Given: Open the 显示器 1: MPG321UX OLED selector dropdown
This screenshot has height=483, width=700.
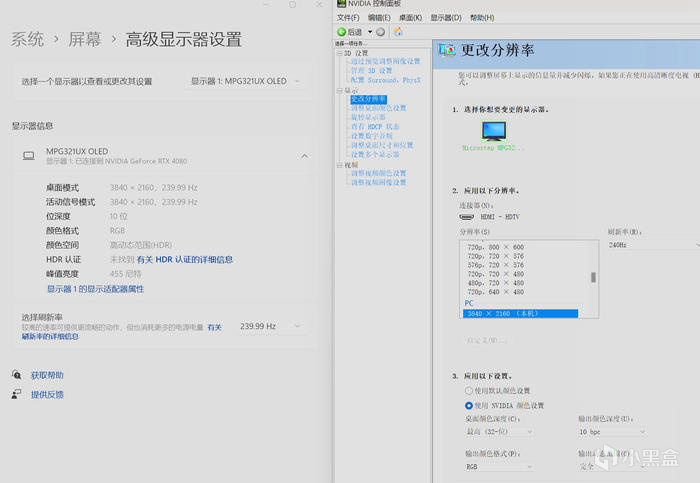Looking at the screenshot, I should click(x=245, y=81).
